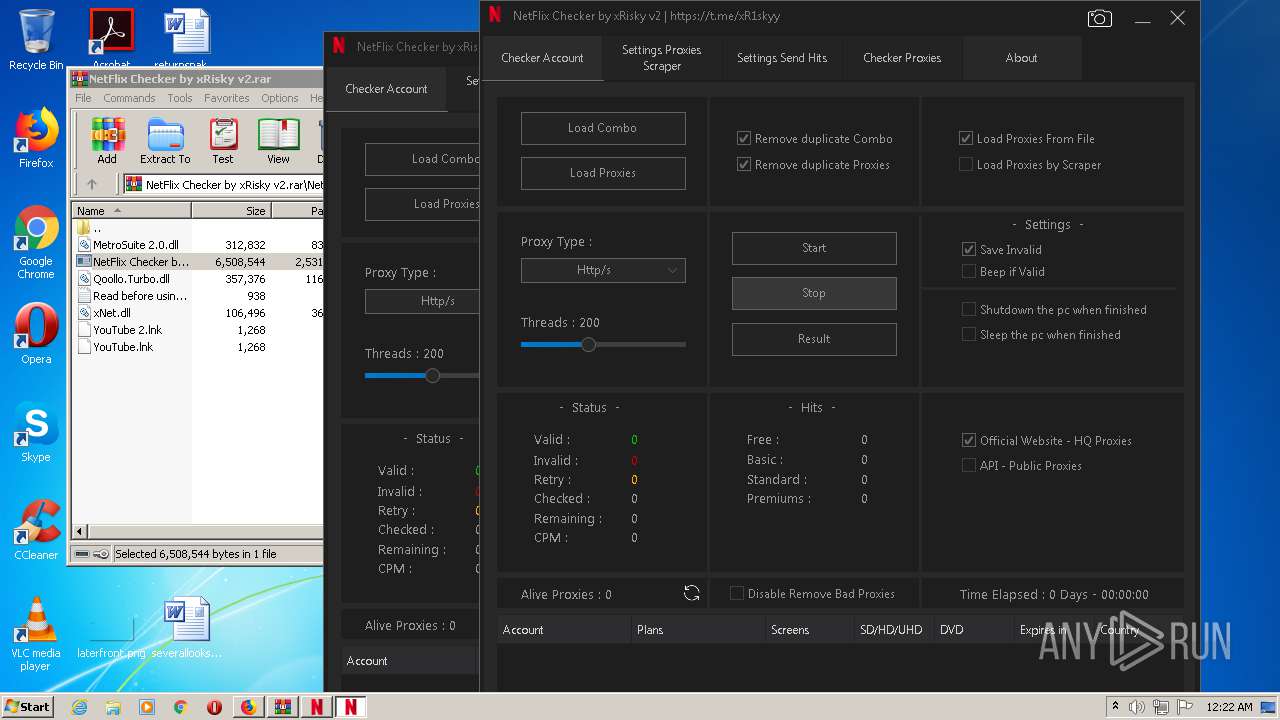Click WinRAR Test toolbar icon

pos(223,141)
